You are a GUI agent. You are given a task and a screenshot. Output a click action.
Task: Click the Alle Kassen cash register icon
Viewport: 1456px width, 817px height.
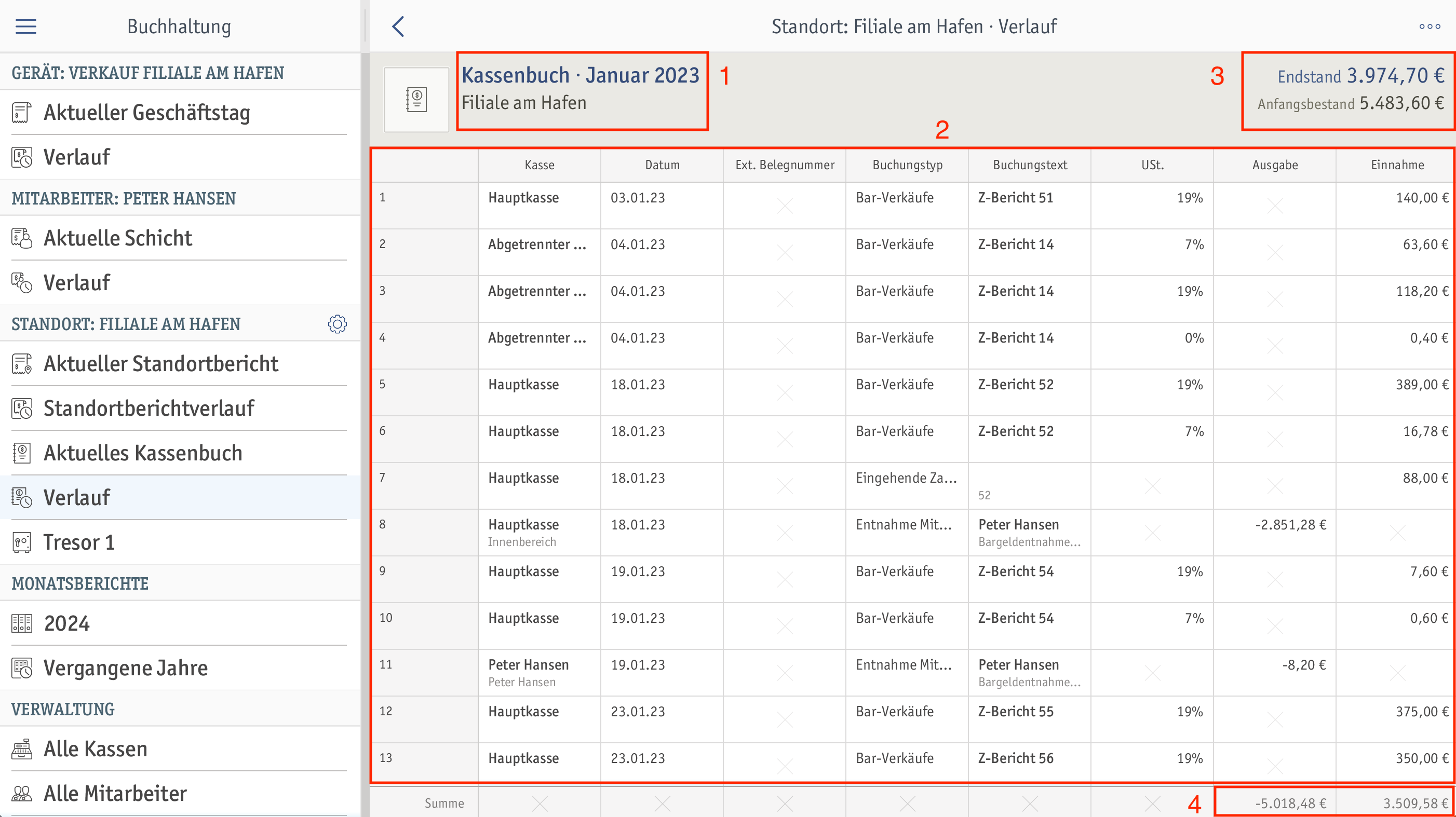[21, 749]
